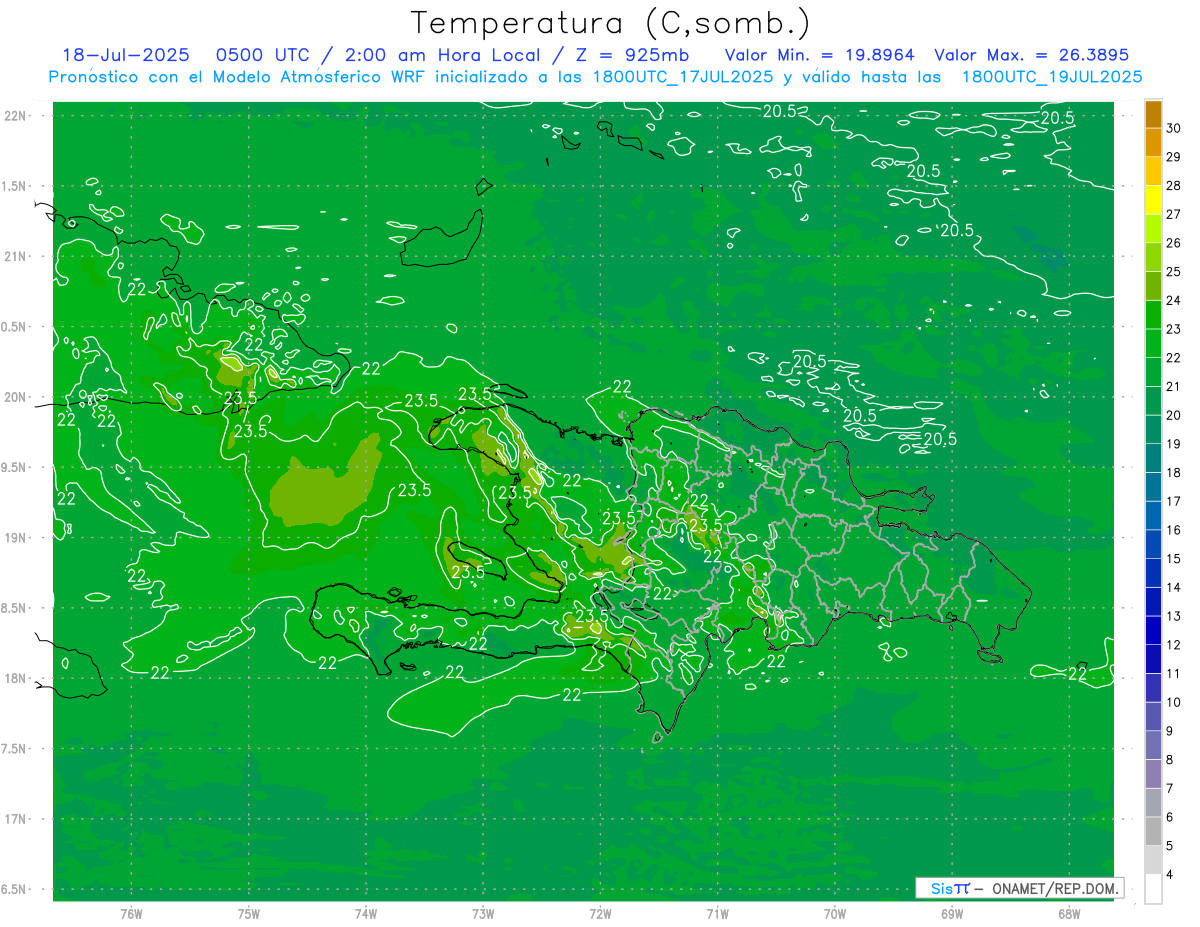Click the '70W' longitude axis label
The height and width of the screenshot is (927, 1200).
click(835, 913)
